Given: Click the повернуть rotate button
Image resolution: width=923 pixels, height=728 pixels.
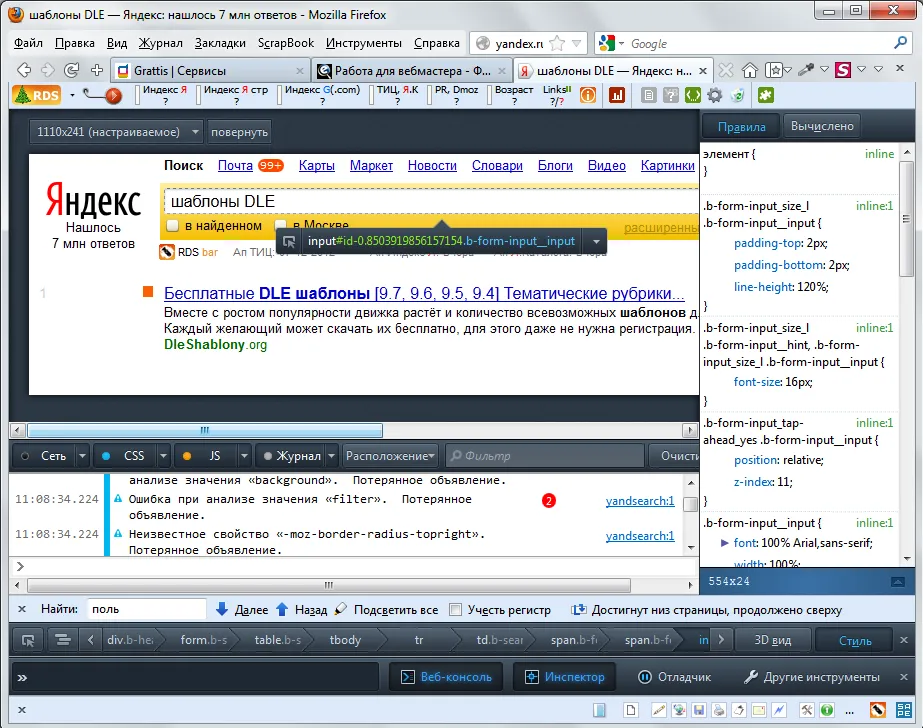Looking at the screenshot, I should 239,132.
